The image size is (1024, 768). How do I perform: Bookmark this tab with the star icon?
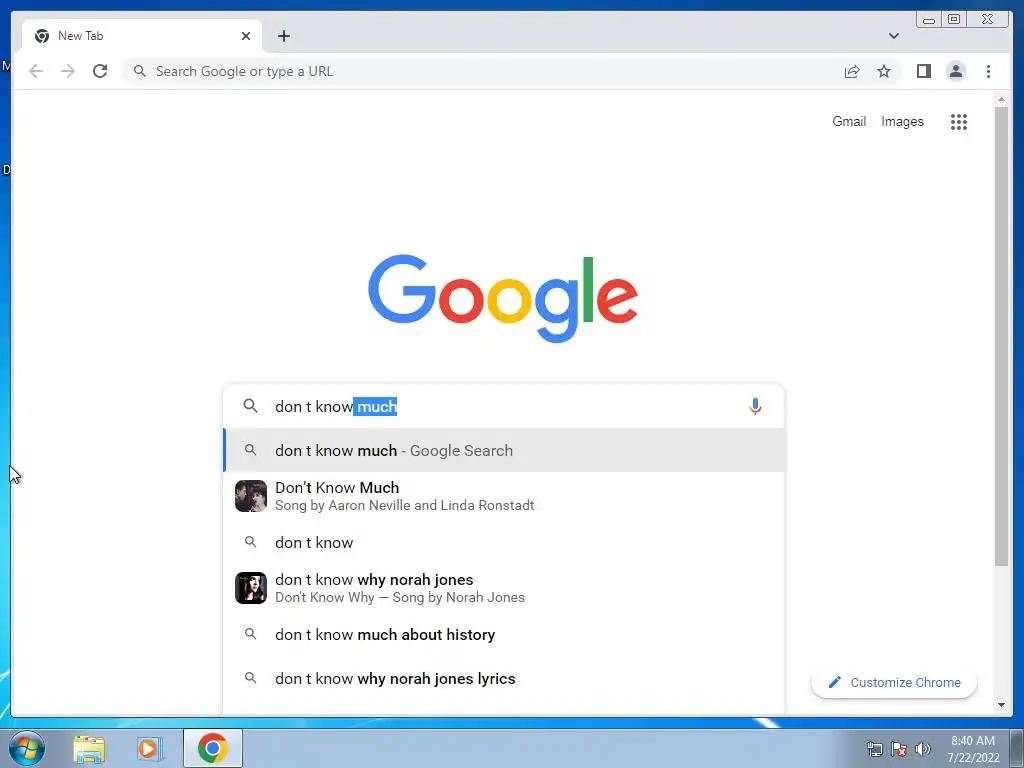pyautogui.click(x=884, y=71)
